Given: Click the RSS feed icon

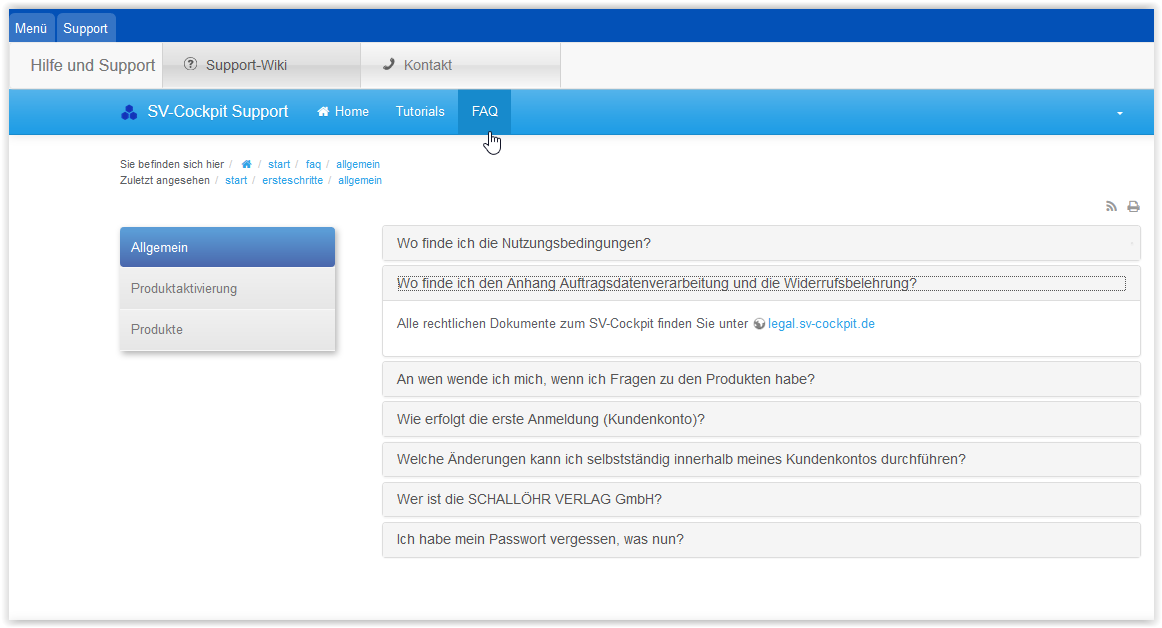Looking at the screenshot, I should pyautogui.click(x=1111, y=207).
